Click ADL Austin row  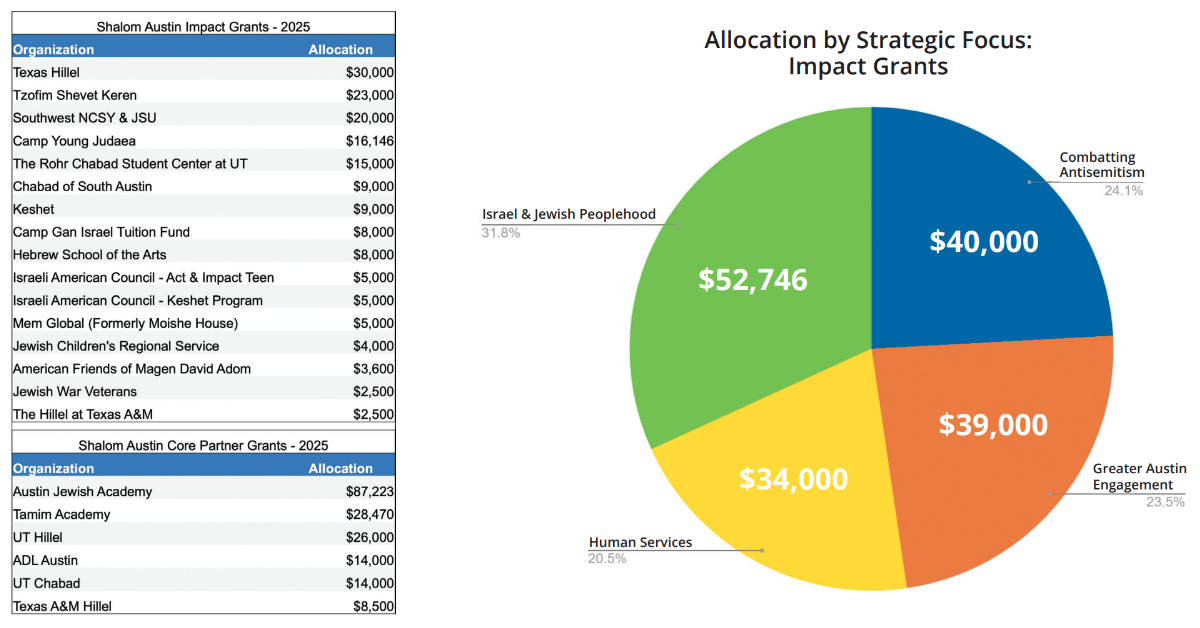click(203, 560)
